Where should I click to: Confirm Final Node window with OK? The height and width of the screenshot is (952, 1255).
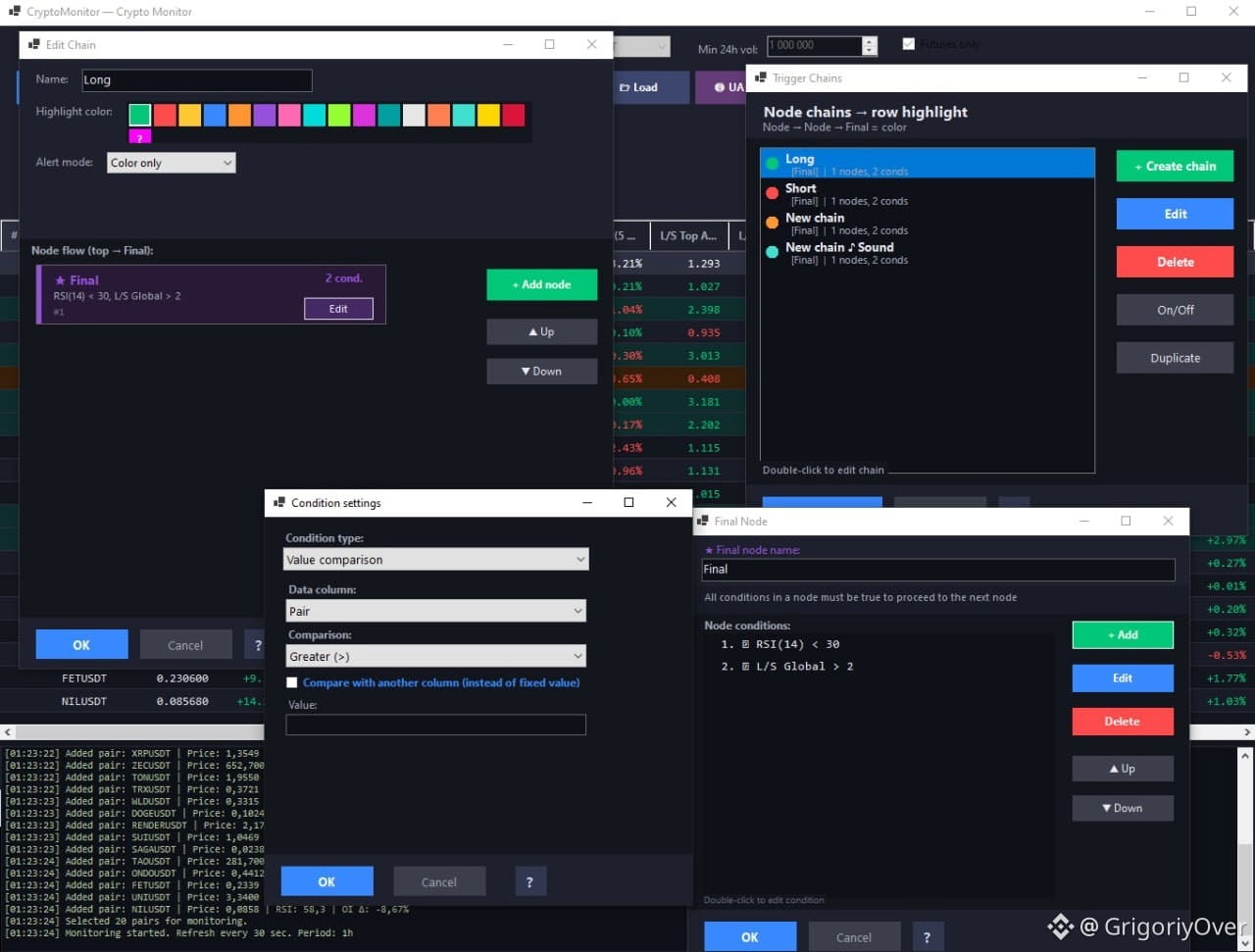(749, 937)
